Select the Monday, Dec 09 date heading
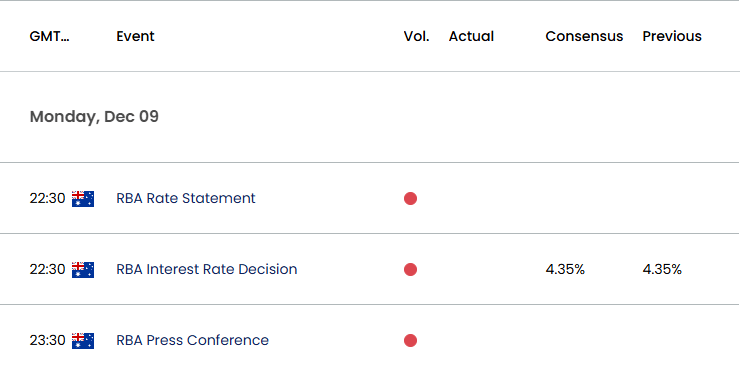 94,117
